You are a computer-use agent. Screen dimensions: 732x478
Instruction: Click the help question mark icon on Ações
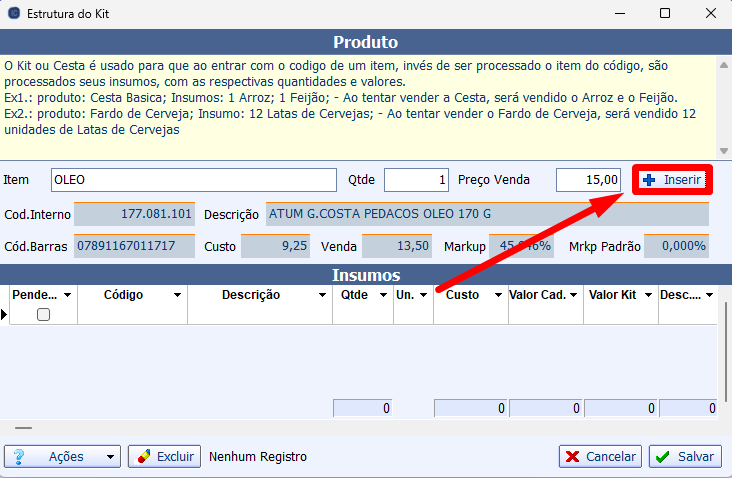pos(17,457)
